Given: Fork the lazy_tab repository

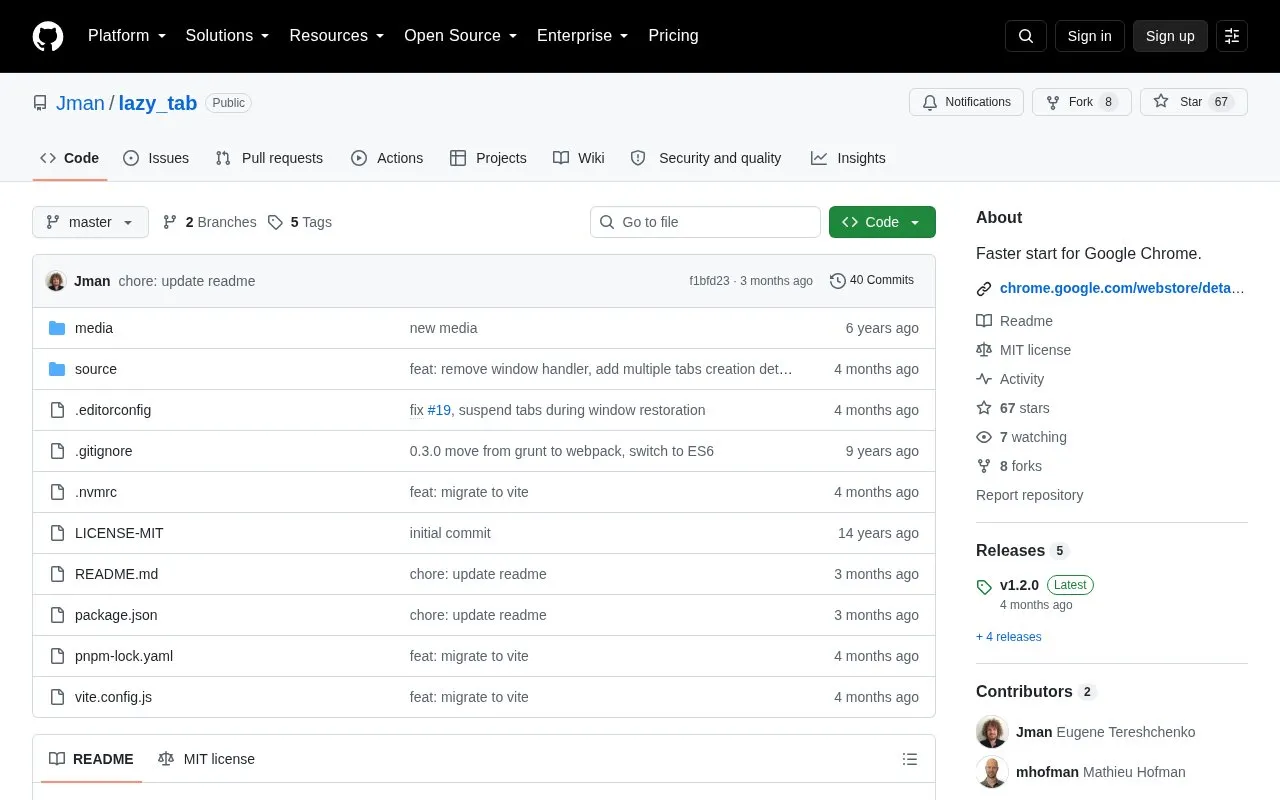Looking at the screenshot, I should pyautogui.click(x=1081, y=102).
